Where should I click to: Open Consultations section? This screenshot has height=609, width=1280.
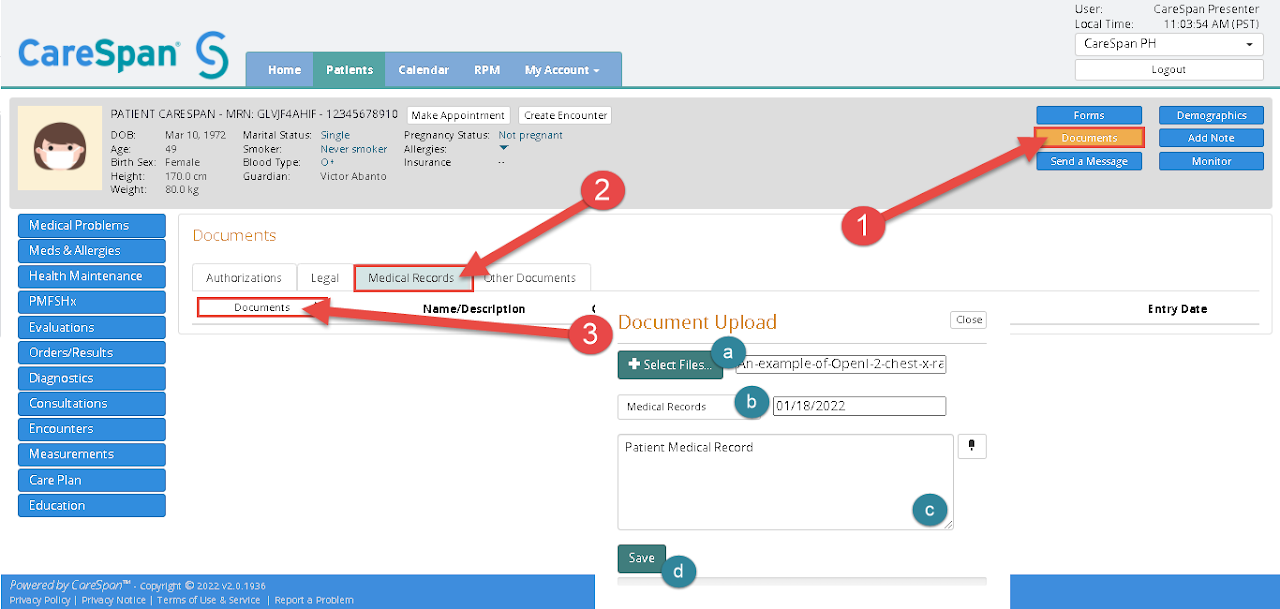[x=92, y=403]
